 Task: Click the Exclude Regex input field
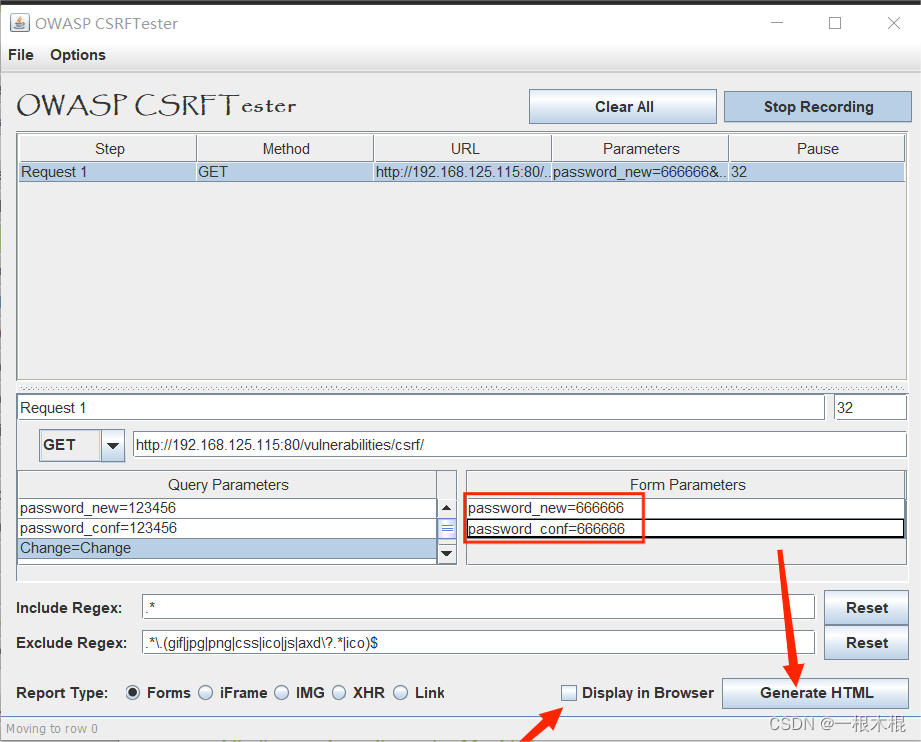click(478, 643)
